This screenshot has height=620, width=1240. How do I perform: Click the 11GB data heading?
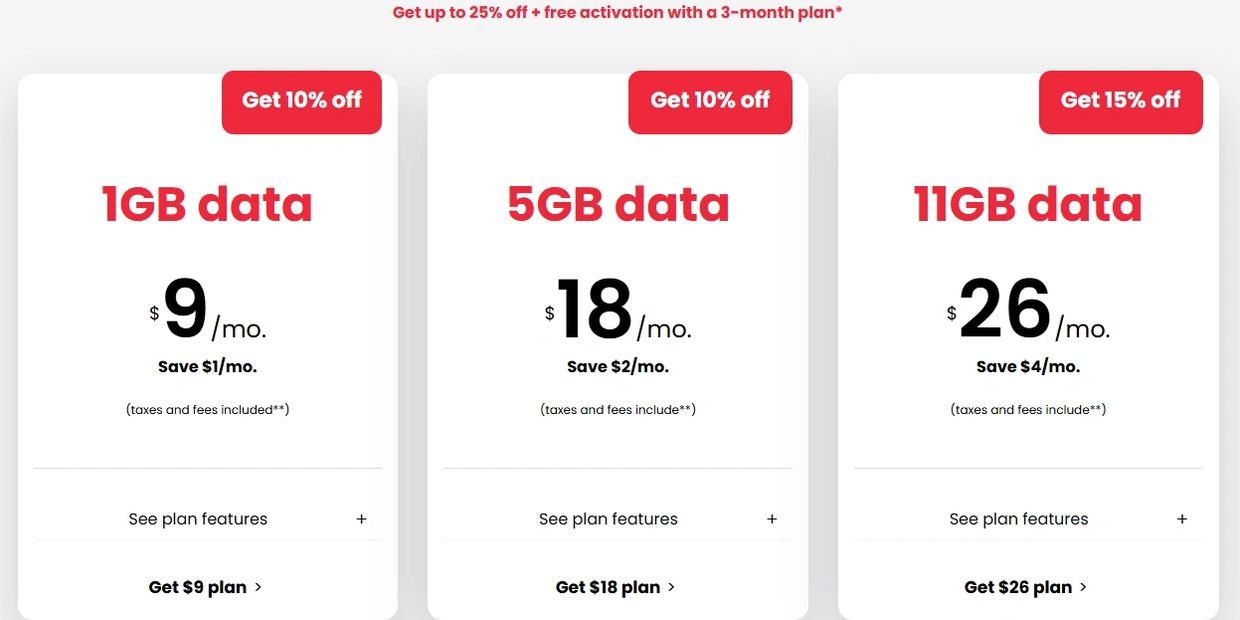pyautogui.click(x=1028, y=203)
